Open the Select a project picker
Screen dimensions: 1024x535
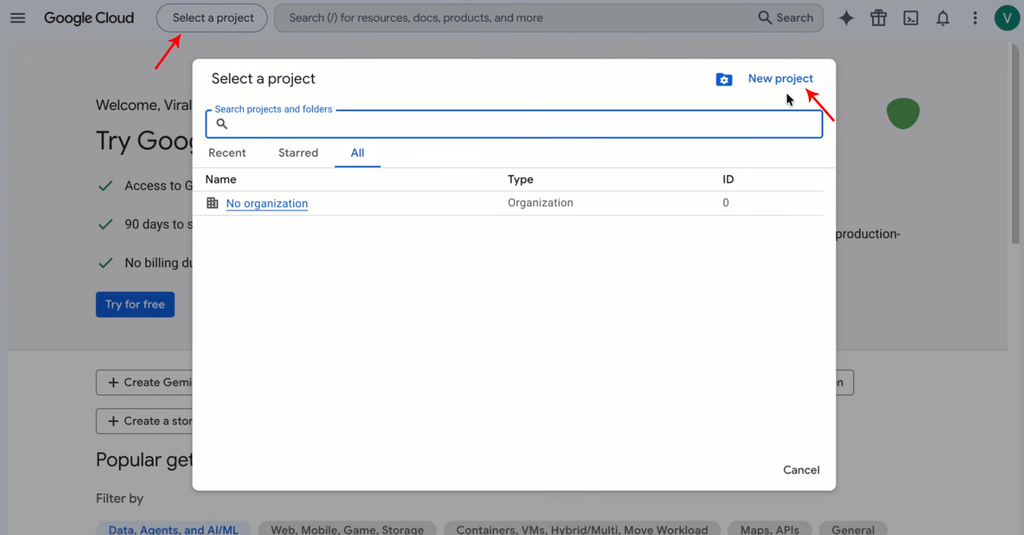pos(212,18)
